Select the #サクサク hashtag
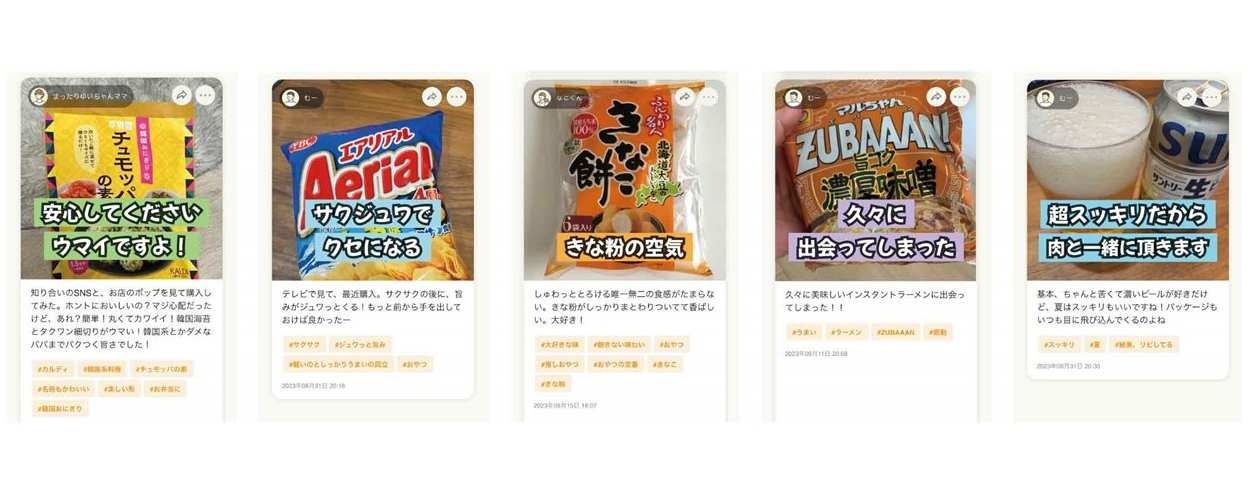 click(304, 344)
